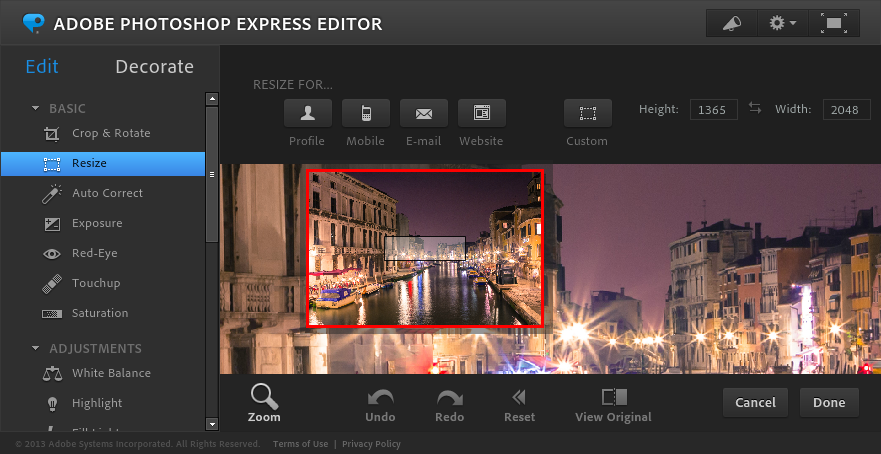
Task: Click the zoom navigator preview thumbnail
Action: 425,248
